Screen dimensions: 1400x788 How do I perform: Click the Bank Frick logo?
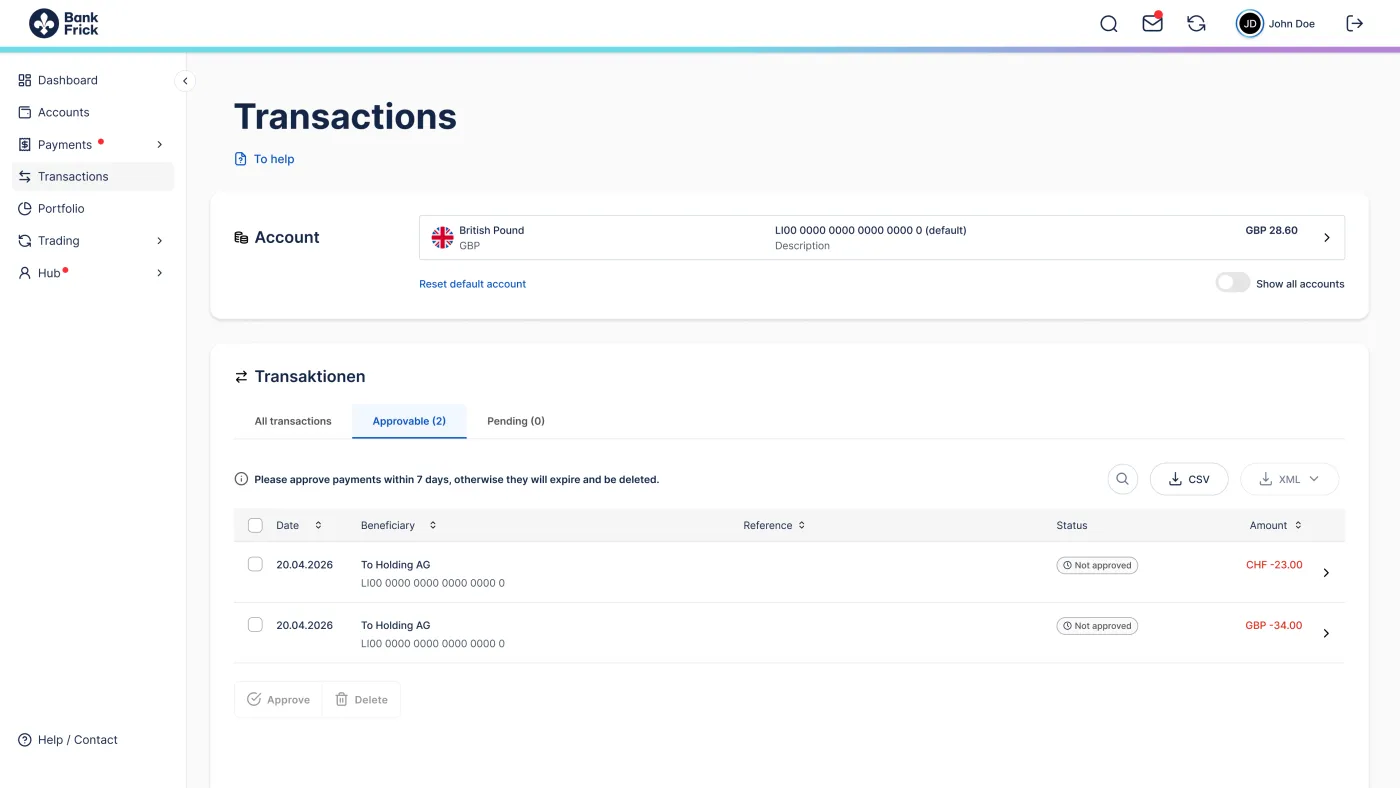tap(64, 23)
